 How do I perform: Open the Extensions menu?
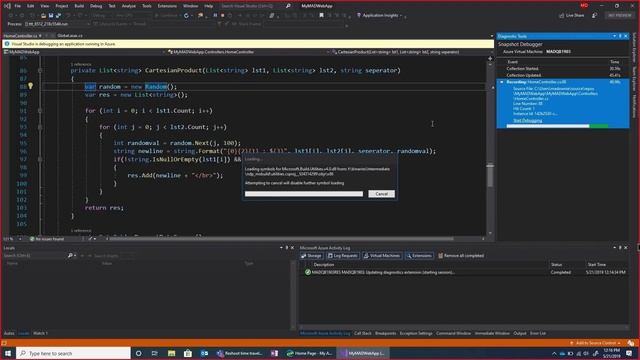pos(167,6)
